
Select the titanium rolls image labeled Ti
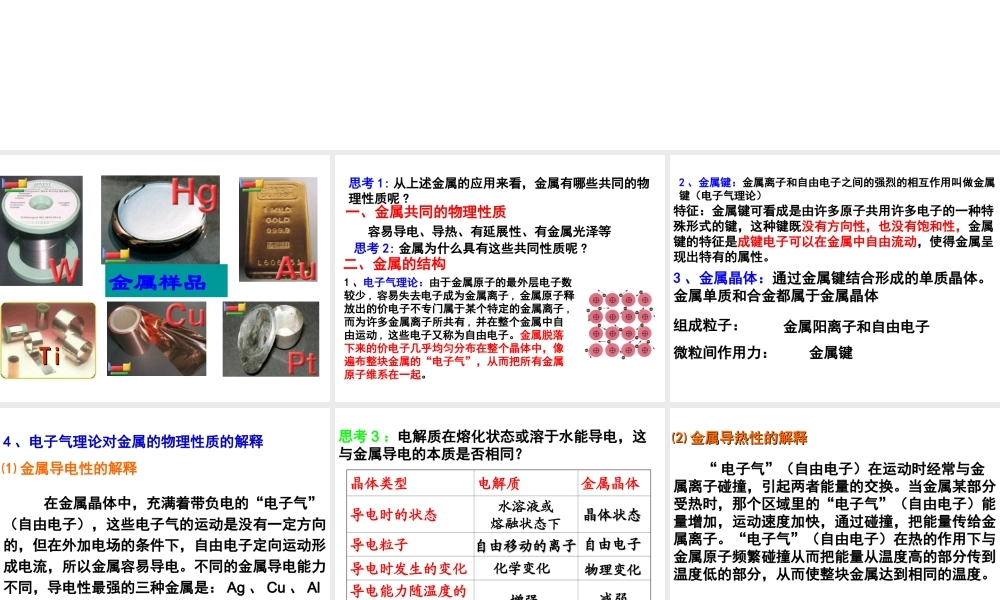click(x=48, y=340)
